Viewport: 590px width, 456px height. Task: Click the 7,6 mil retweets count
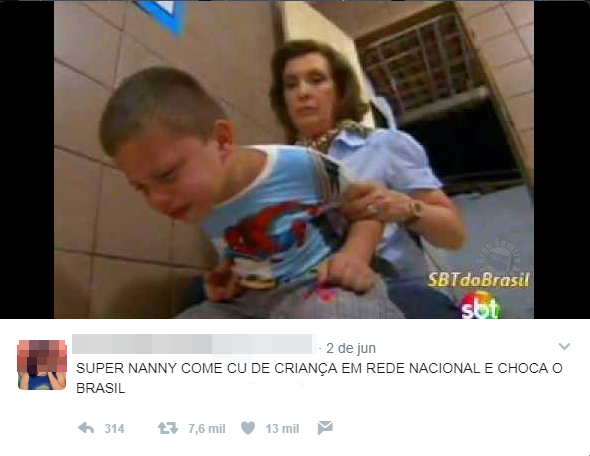click(207, 429)
